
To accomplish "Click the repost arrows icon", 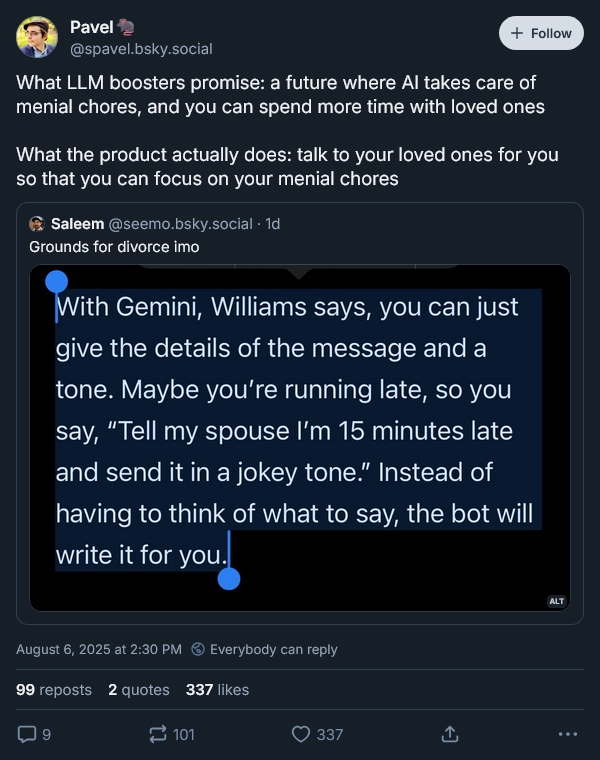I will click(x=158, y=734).
